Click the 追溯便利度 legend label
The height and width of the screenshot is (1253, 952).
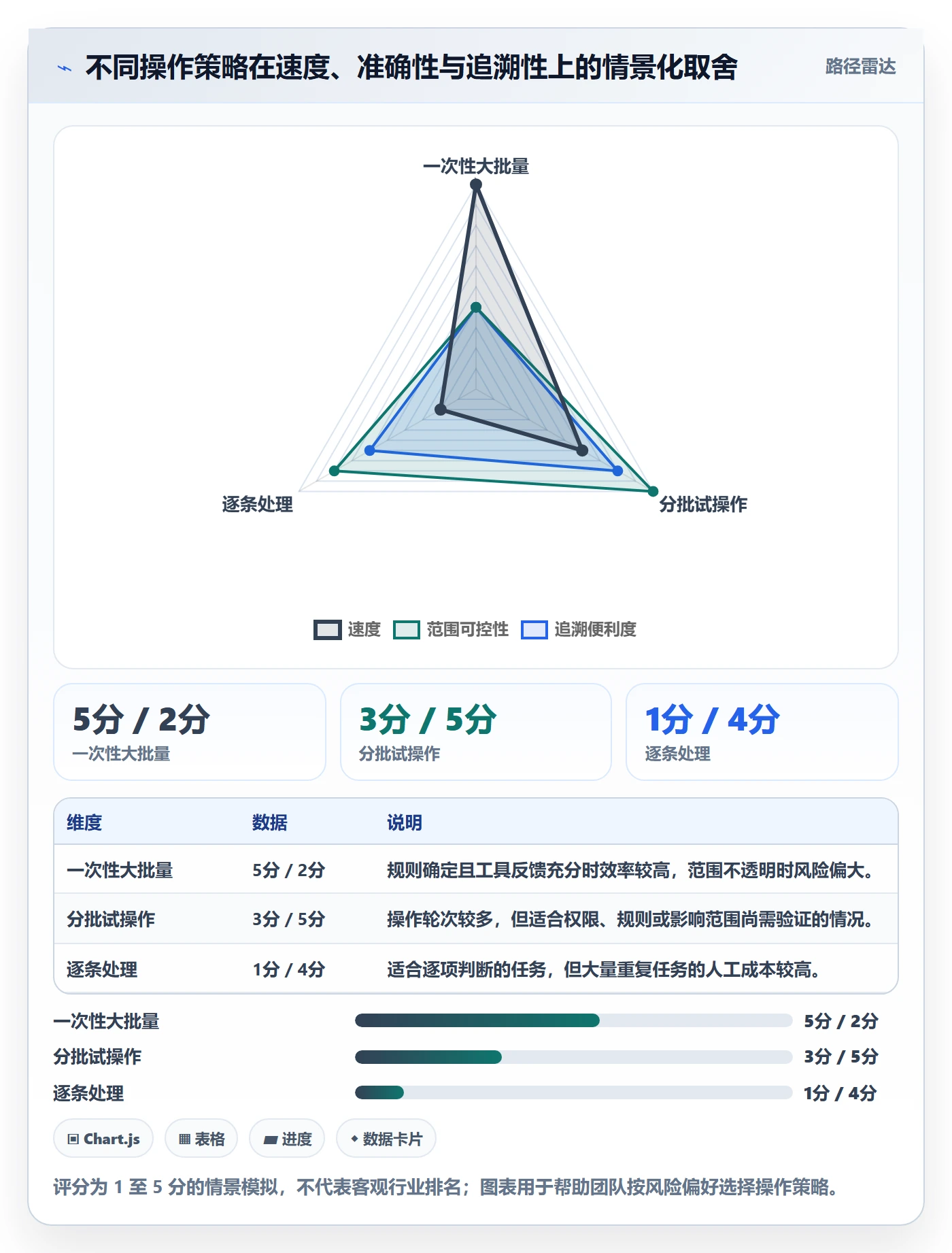tap(596, 630)
